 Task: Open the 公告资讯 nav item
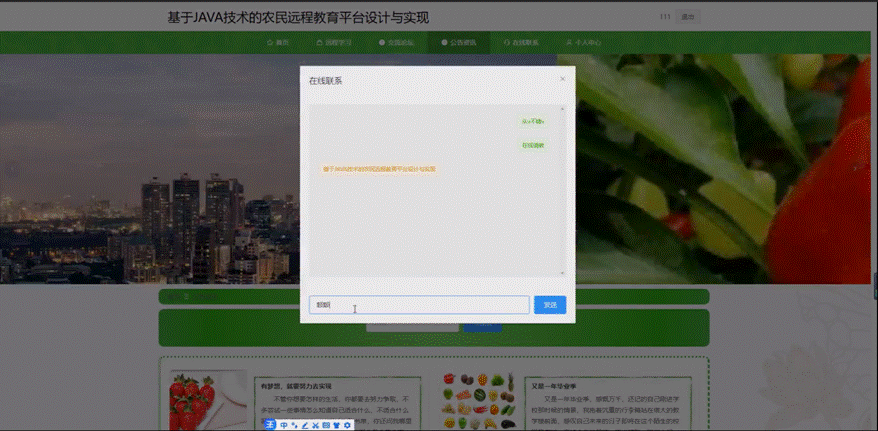[x=459, y=43]
